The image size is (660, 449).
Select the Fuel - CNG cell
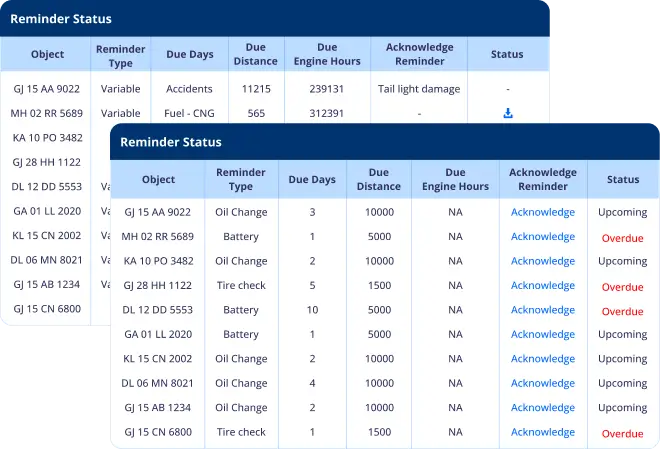pos(189,113)
